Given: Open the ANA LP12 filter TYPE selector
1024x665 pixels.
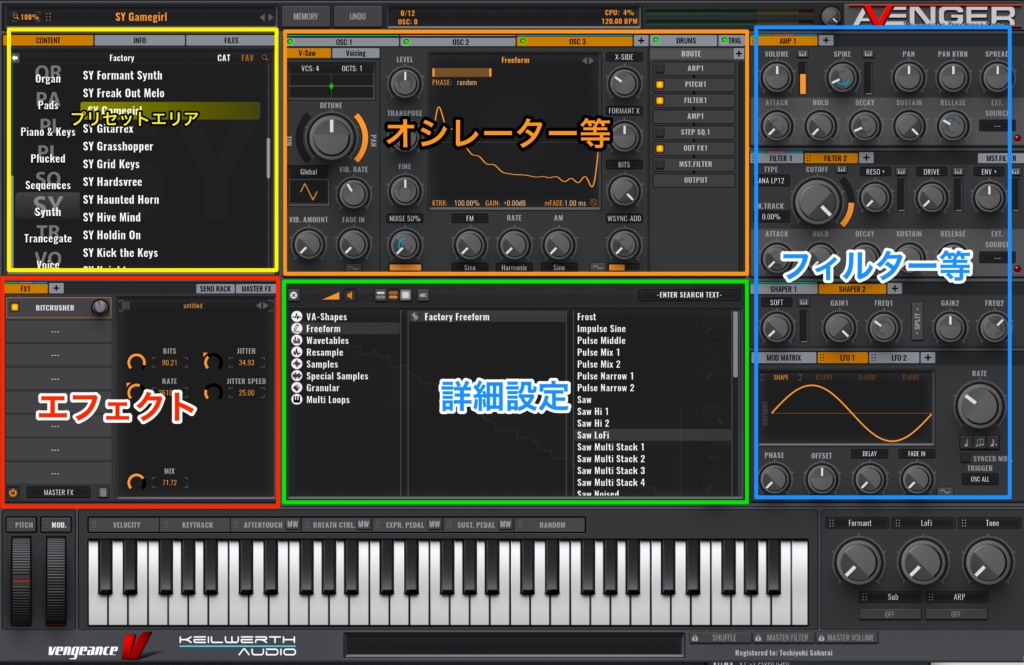Looking at the screenshot, I should 775,181.
